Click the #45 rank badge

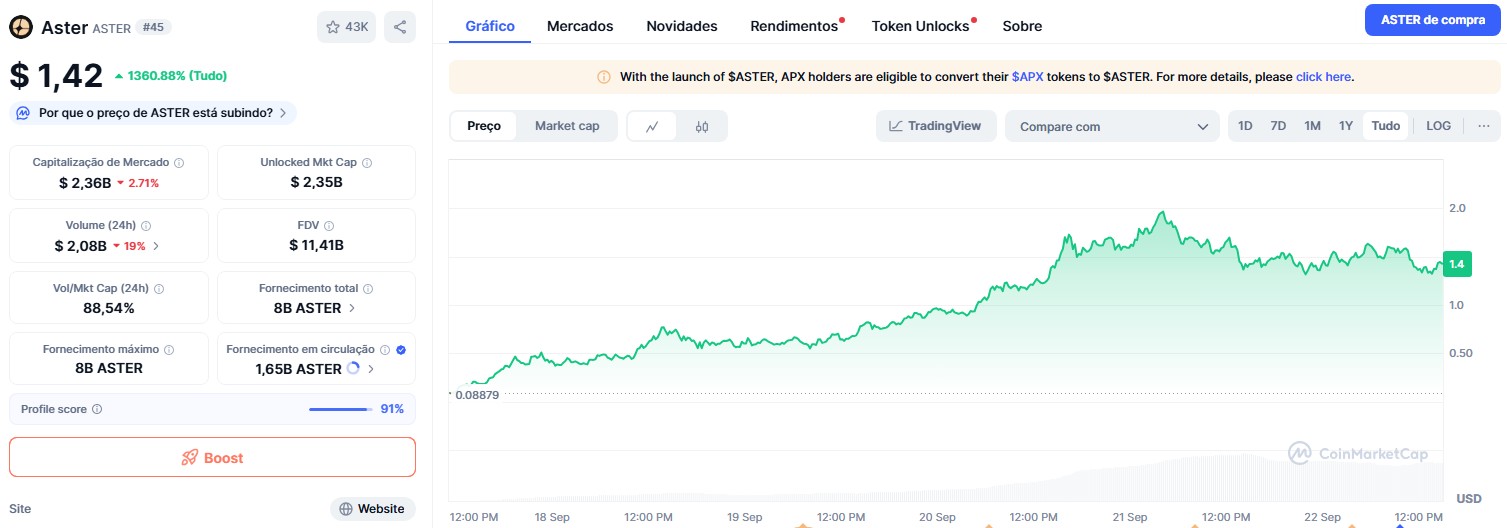(153, 28)
